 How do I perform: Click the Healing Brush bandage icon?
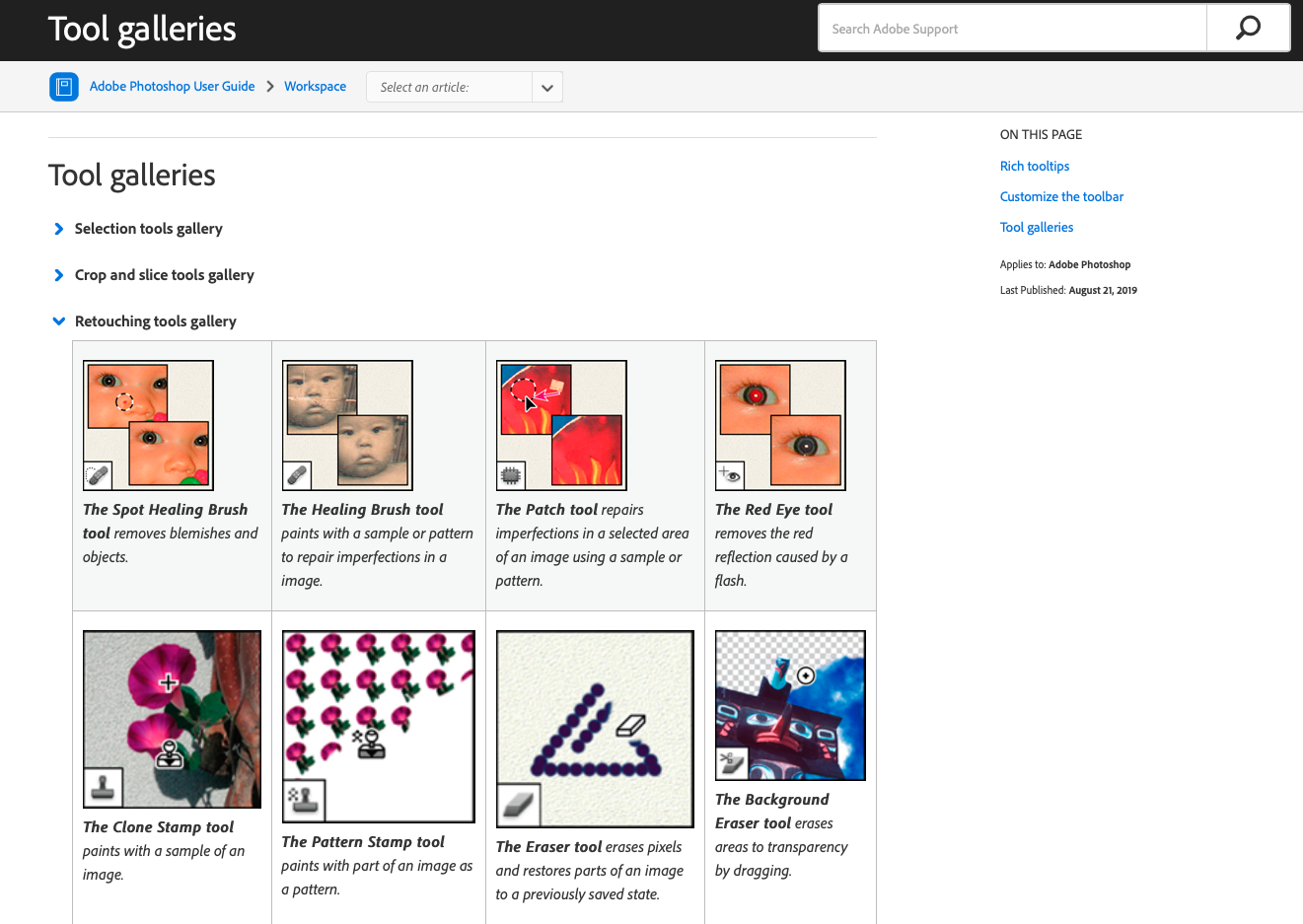[297, 475]
